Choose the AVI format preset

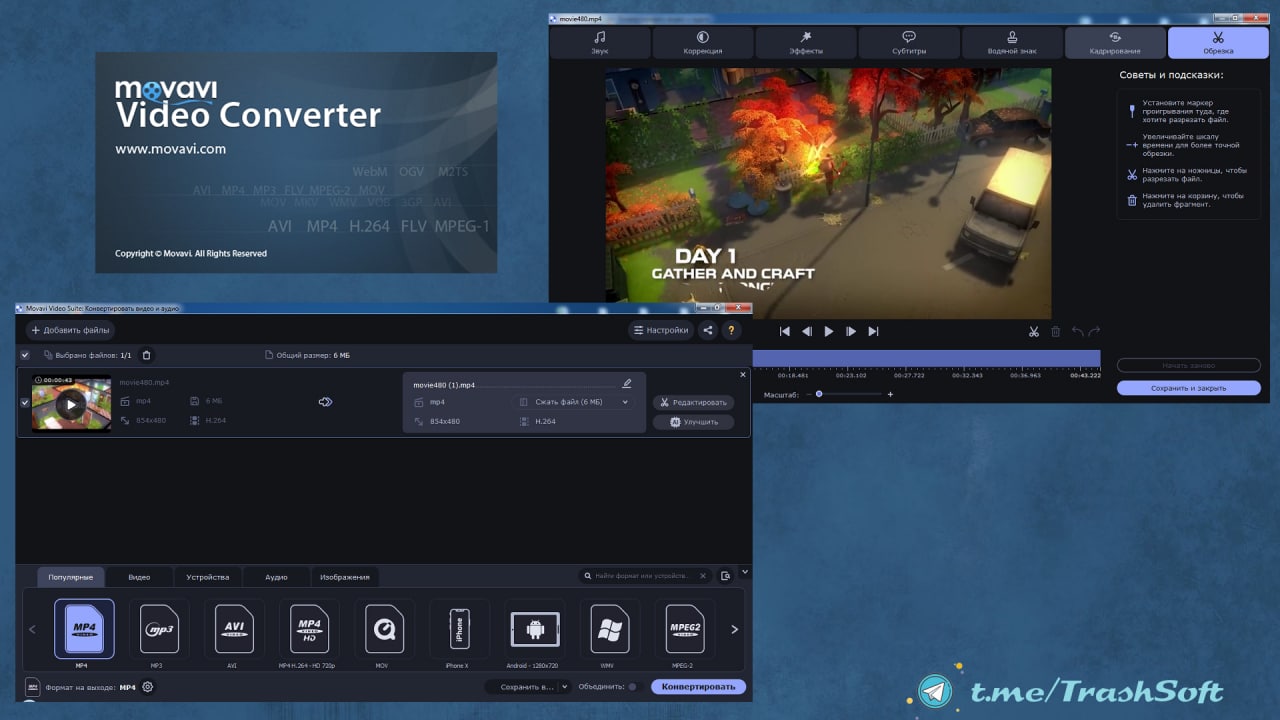pyautogui.click(x=234, y=629)
